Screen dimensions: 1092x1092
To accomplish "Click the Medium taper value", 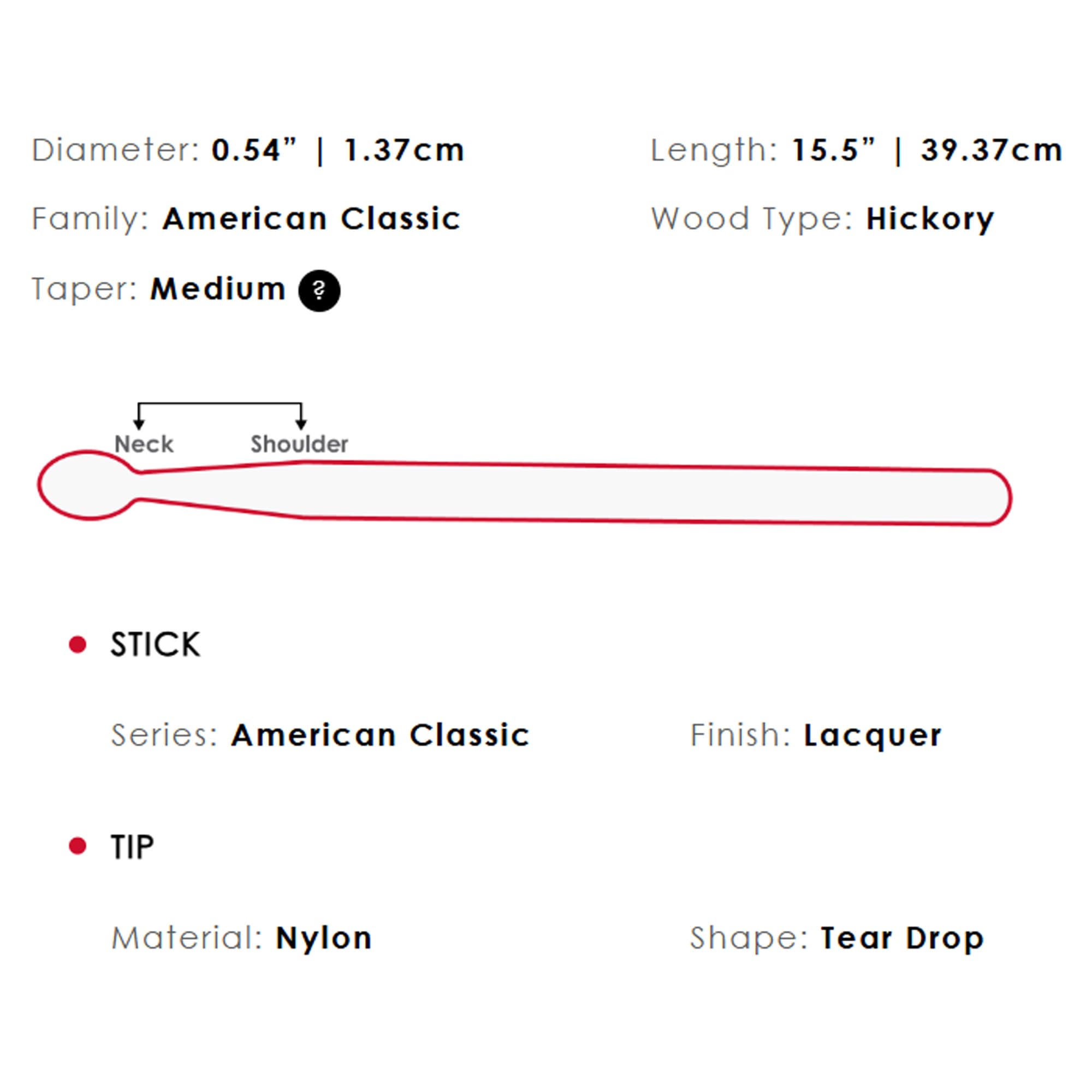I will [218, 289].
